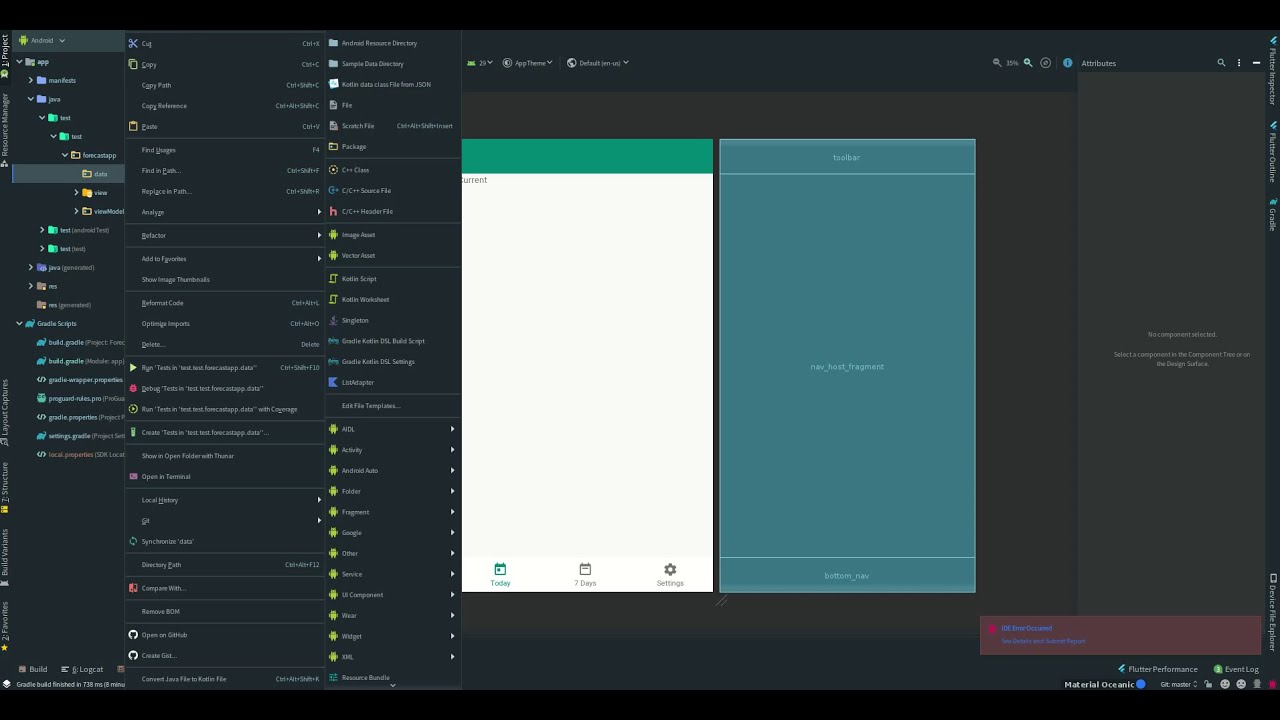Expand the java (generated) folder
The height and width of the screenshot is (720, 1280).
click(30, 267)
